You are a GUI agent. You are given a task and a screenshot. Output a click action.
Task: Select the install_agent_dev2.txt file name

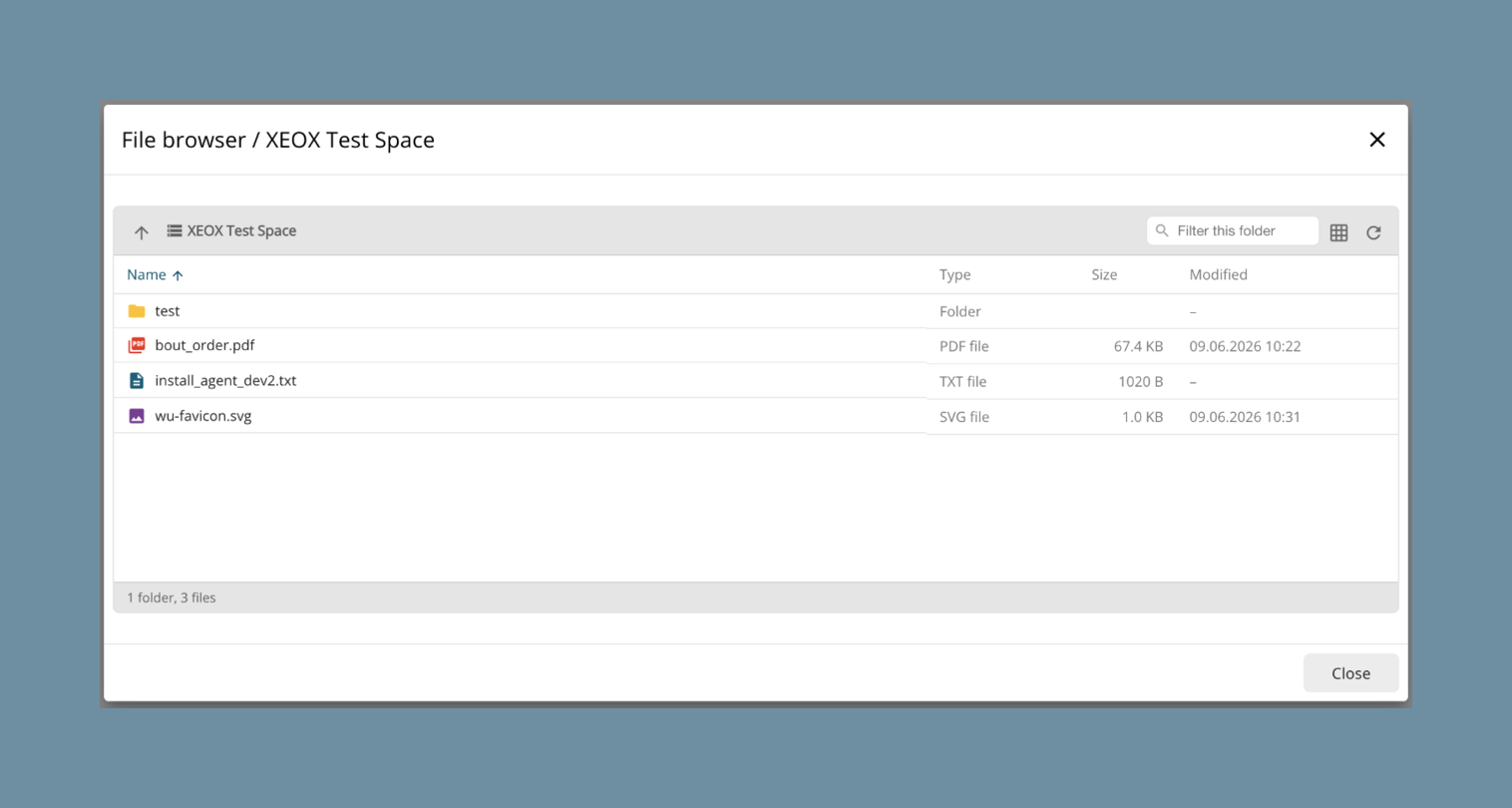coord(225,380)
